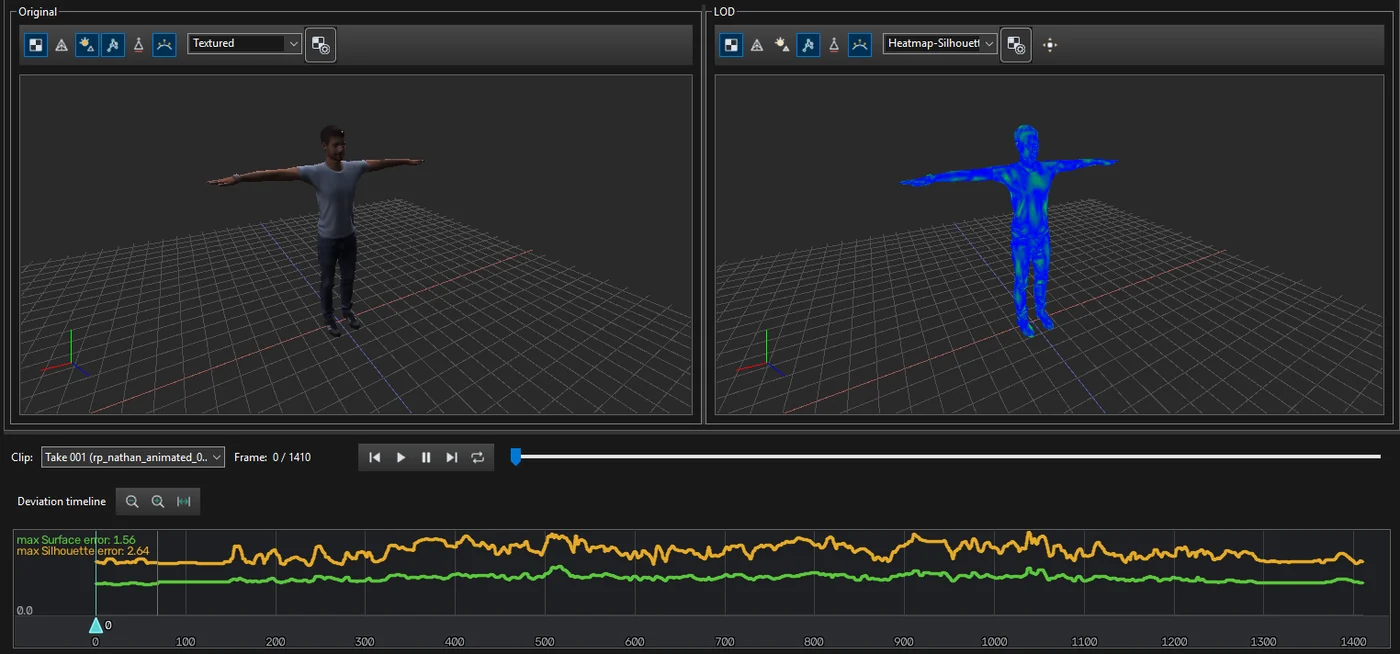Toggle the sixth icon in Original toolbar
This screenshot has height=654, width=1400.
[164, 45]
